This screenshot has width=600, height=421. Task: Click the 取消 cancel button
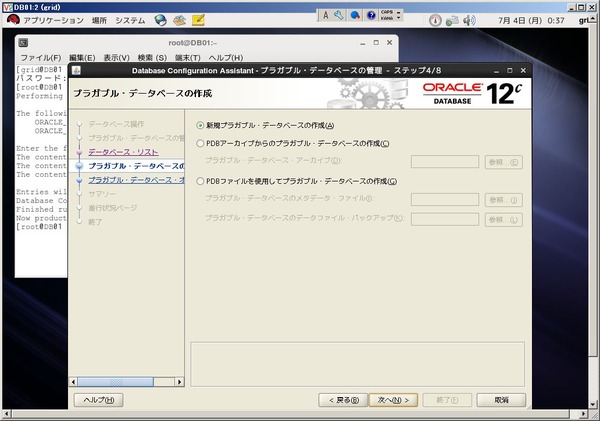[x=501, y=400]
